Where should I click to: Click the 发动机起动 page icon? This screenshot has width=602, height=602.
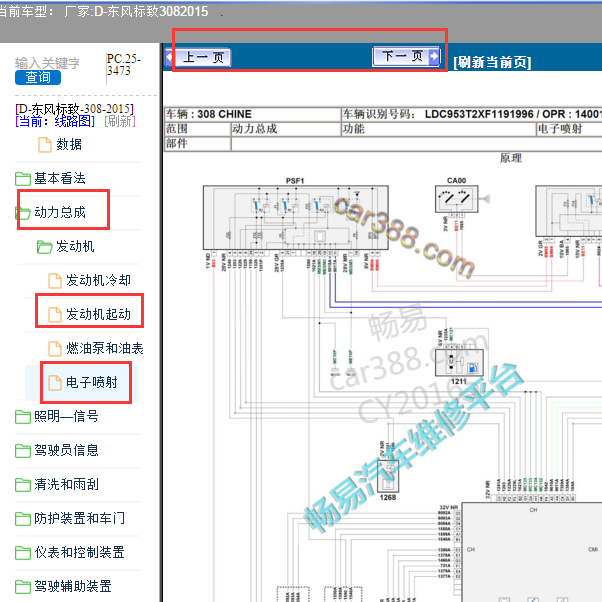point(55,314)
